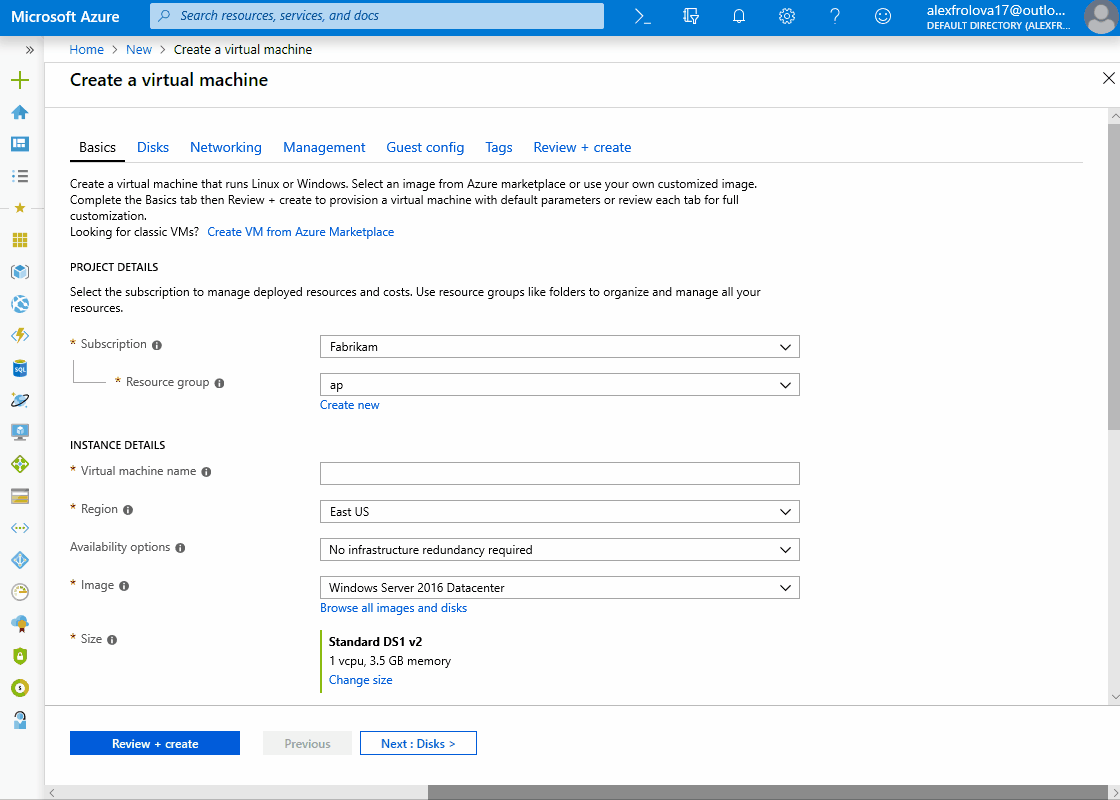Switch to the Guest config tab
The height and width of the screenshot is (800, 1120).
425,147
